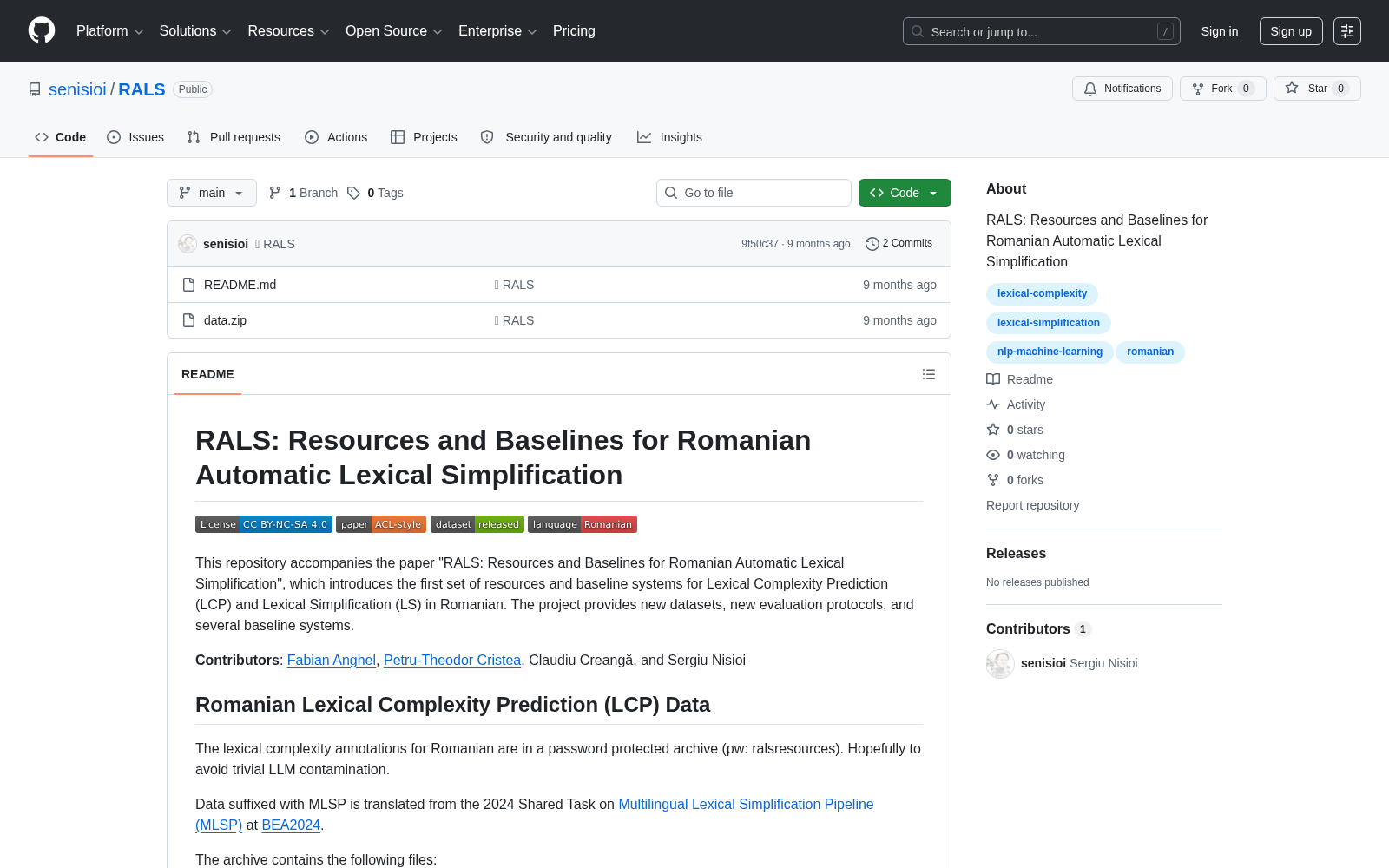Open the data.zip file
The image size is (1389, 868).
pyautogui.click(x=225, y=320)
